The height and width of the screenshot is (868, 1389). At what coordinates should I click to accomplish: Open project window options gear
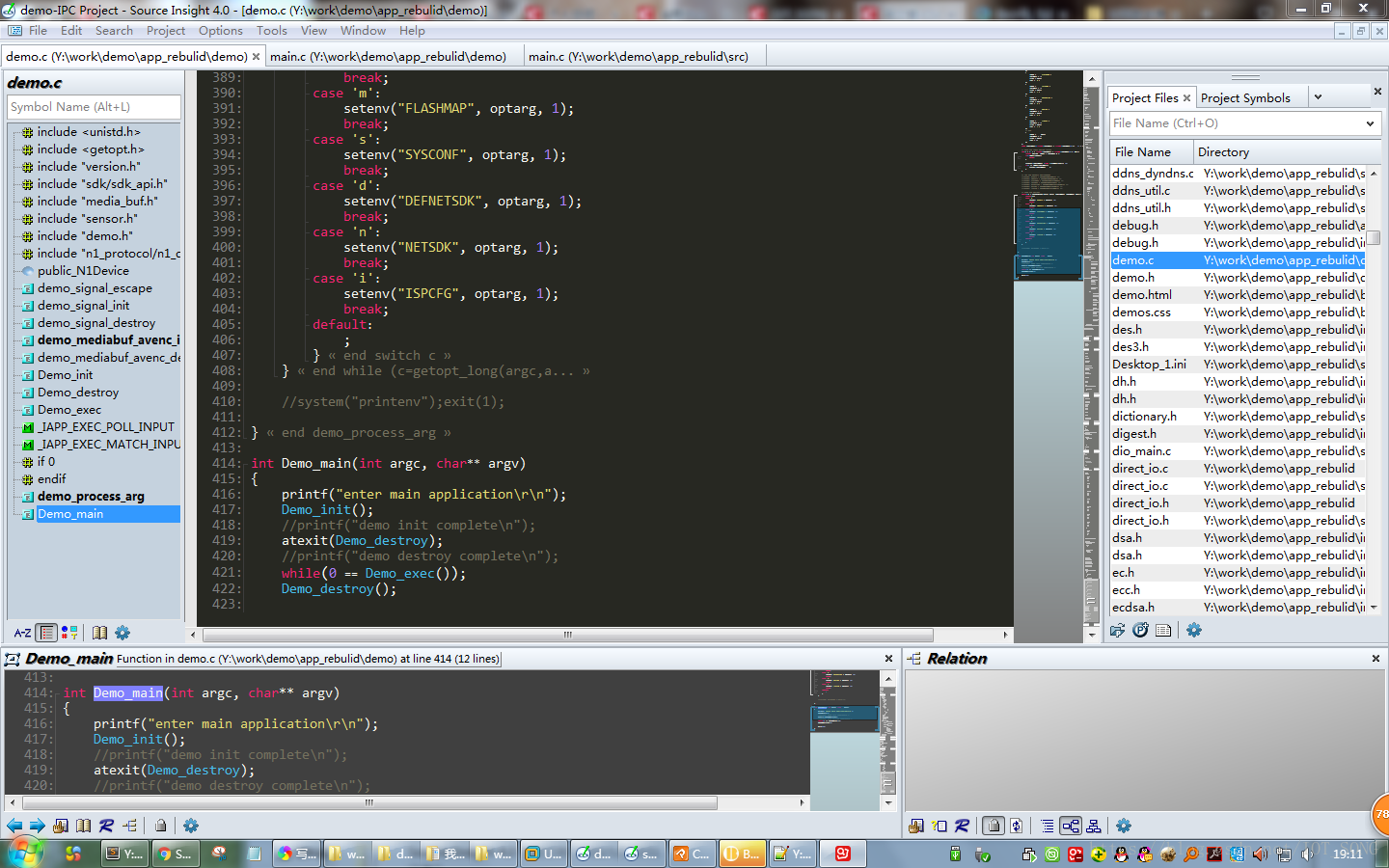1194,630
